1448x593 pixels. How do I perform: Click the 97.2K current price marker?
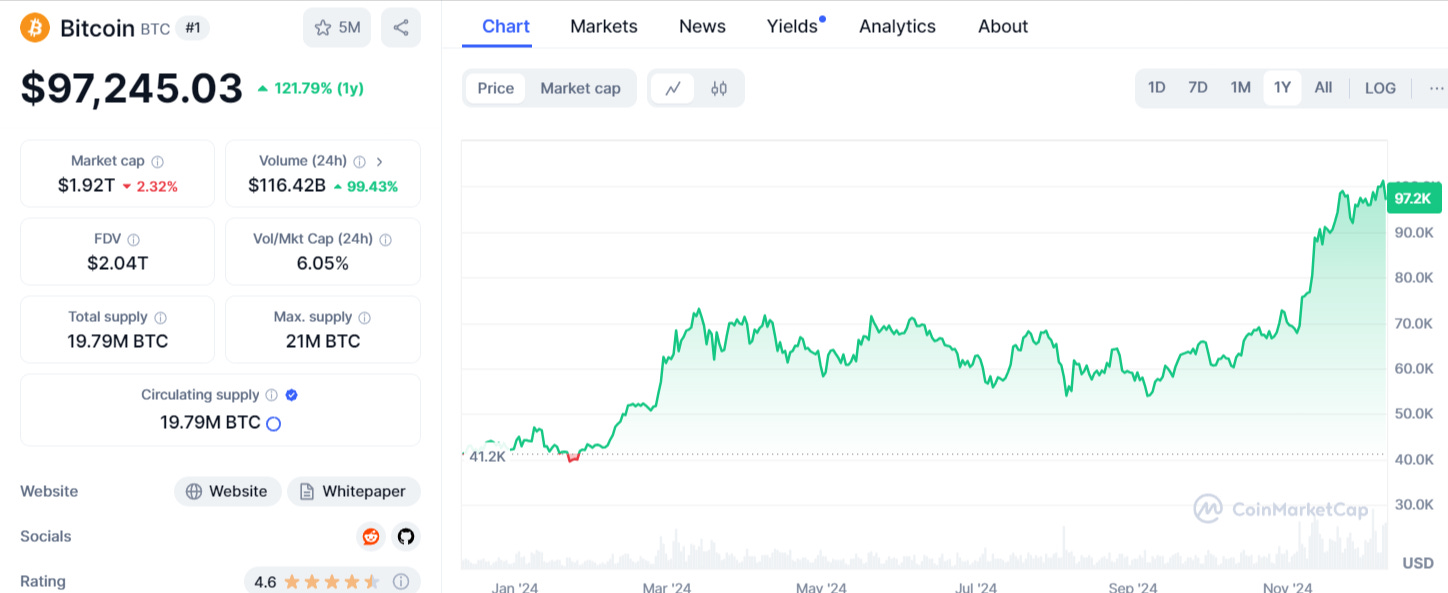[x=1414, y=199]
